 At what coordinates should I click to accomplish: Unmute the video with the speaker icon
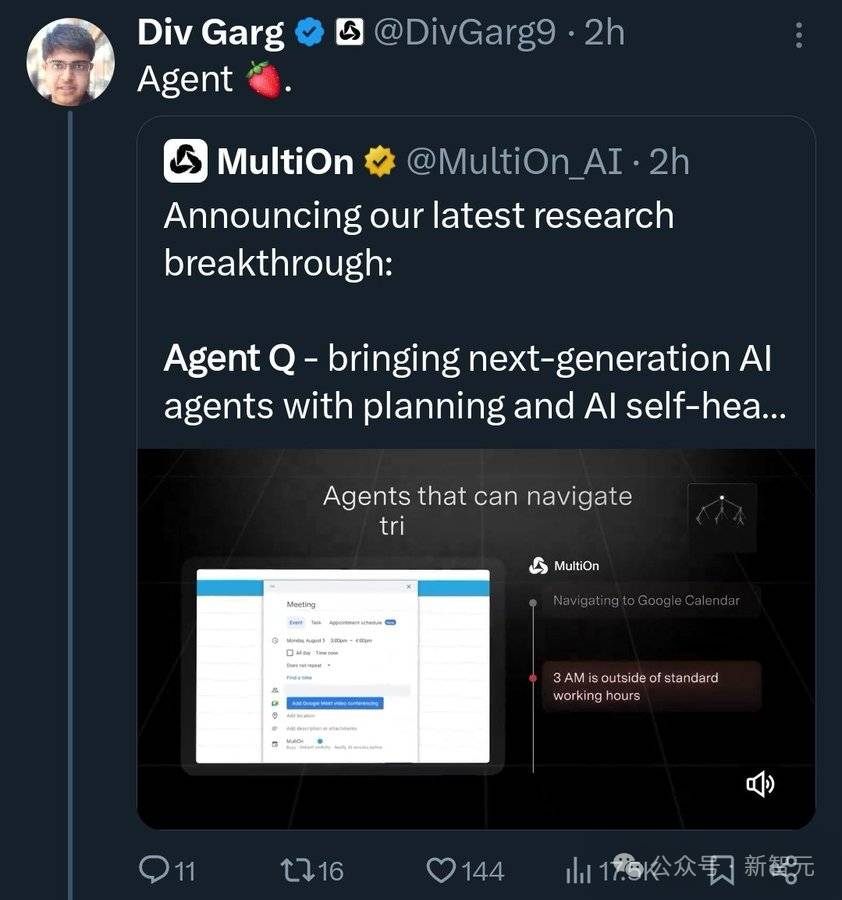[760, 785]
